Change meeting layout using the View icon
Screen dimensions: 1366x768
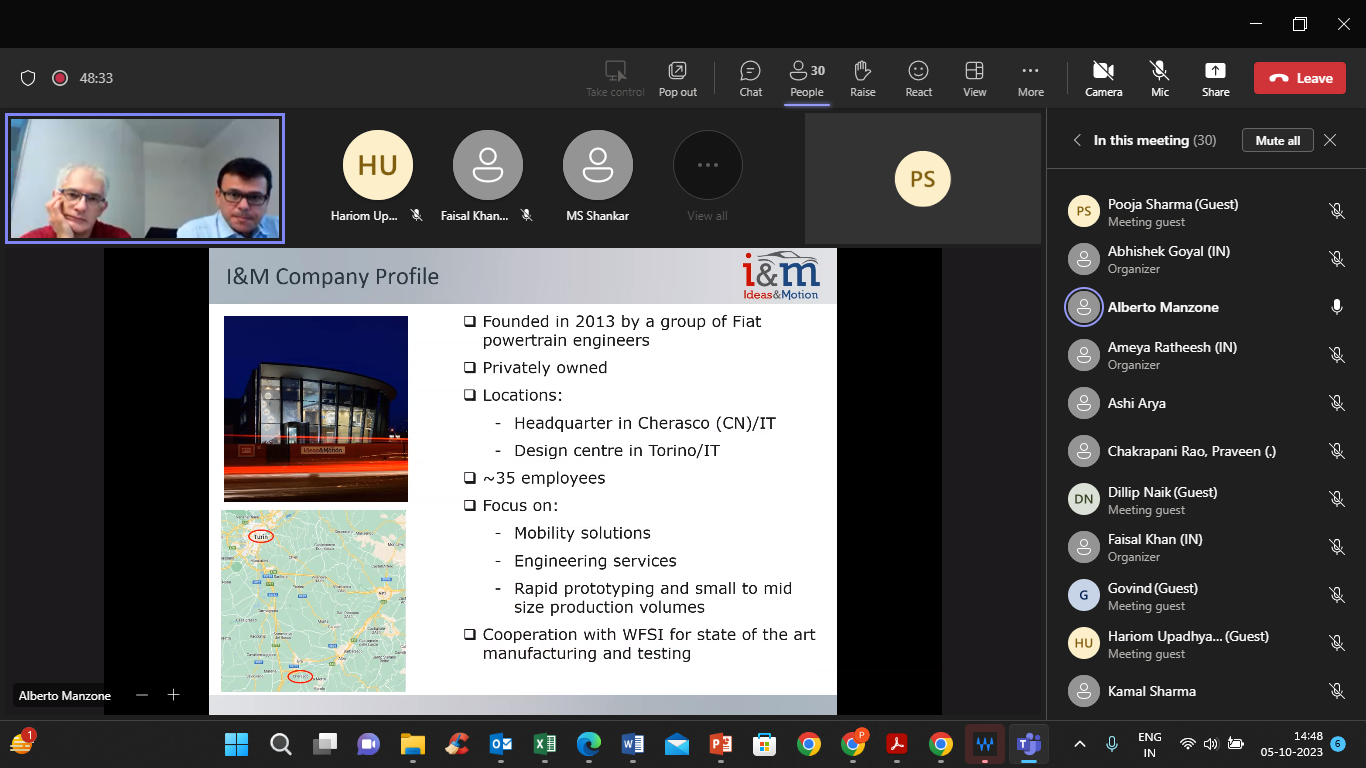tap(974, 77)
